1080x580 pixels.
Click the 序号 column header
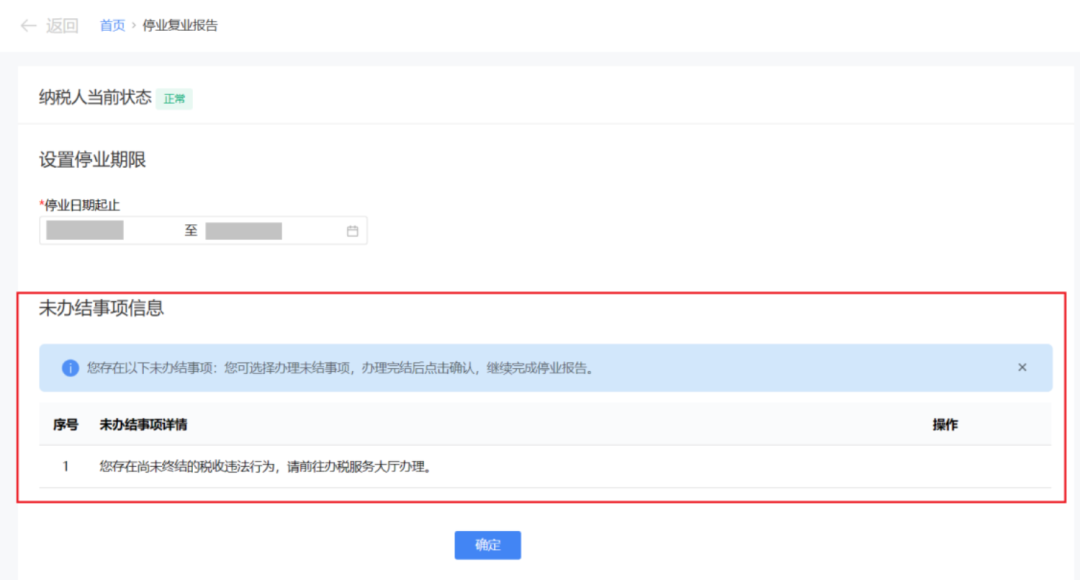point(65,425)
